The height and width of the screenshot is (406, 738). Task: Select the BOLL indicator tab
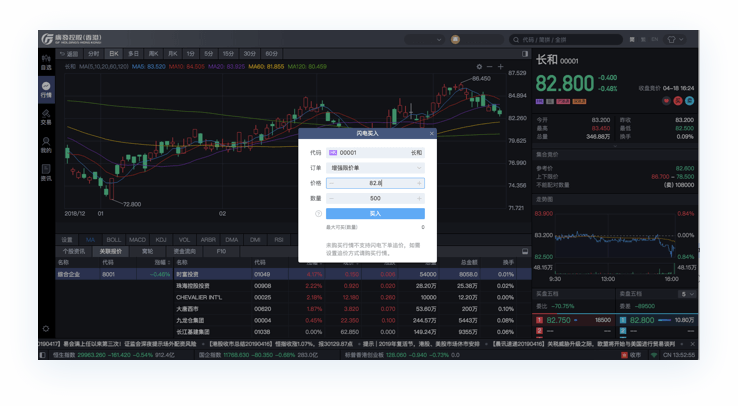coord(113,240)
